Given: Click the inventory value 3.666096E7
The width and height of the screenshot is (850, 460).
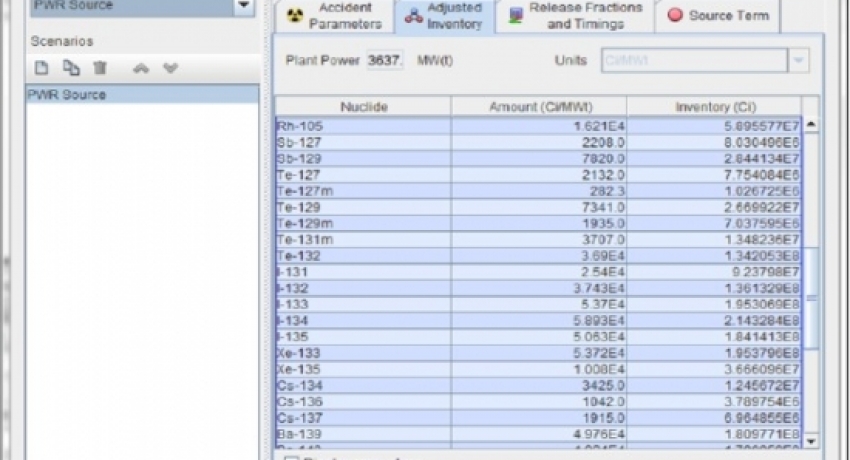Looking at the screenshot, I should coord(762,370).
